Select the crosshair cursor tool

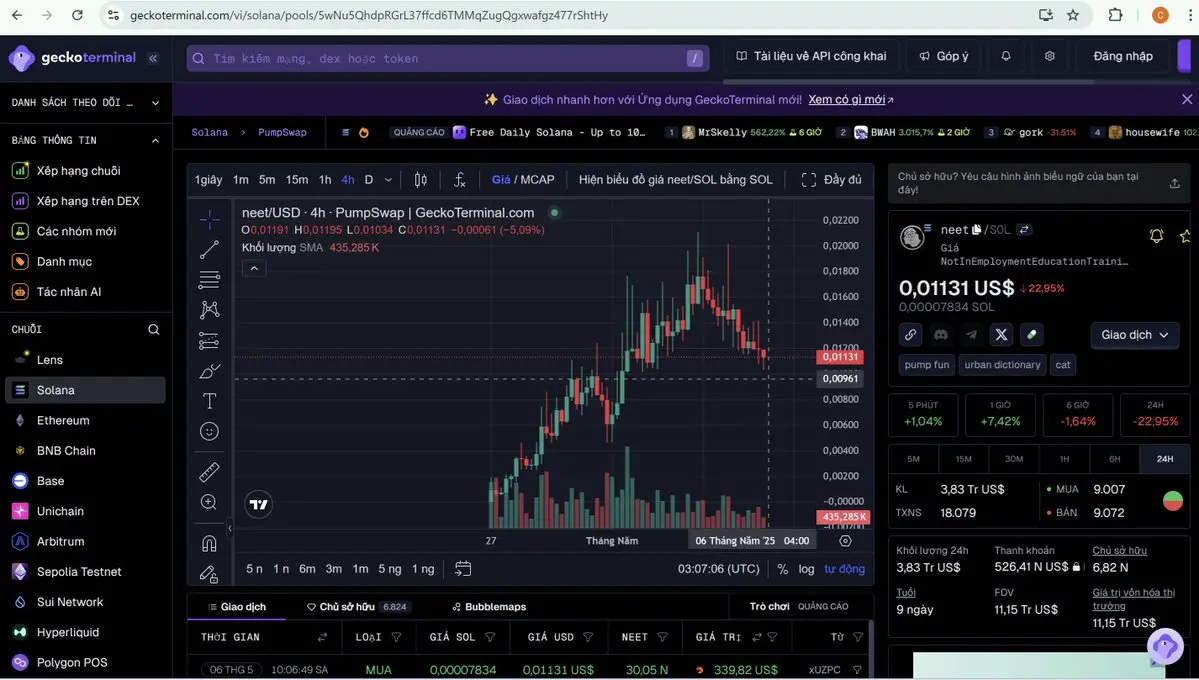pyautogui.click(x=209, y=220)
